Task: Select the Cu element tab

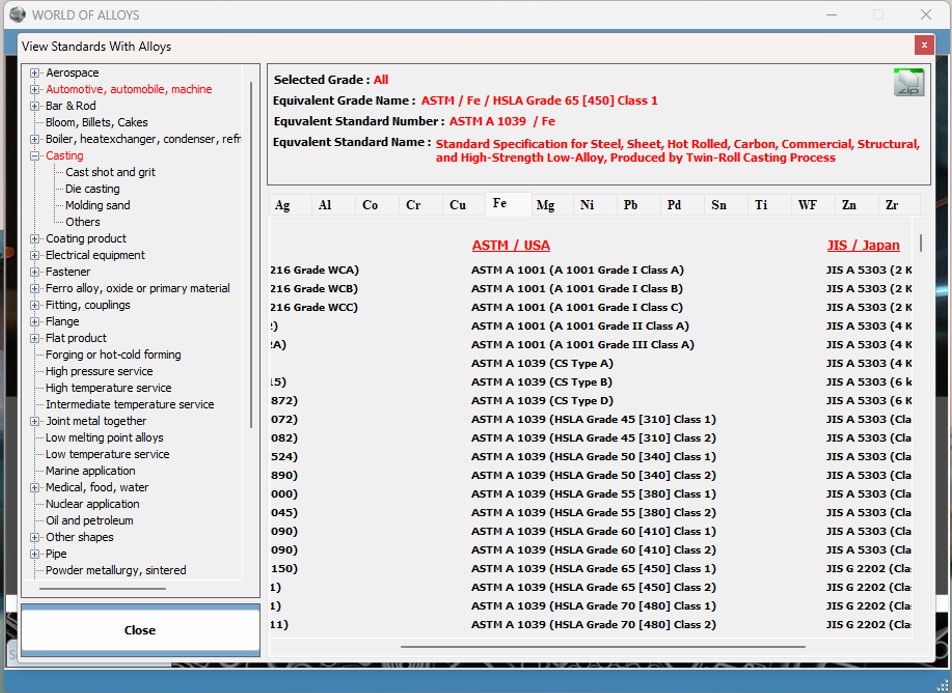Action: coord(464,205)
